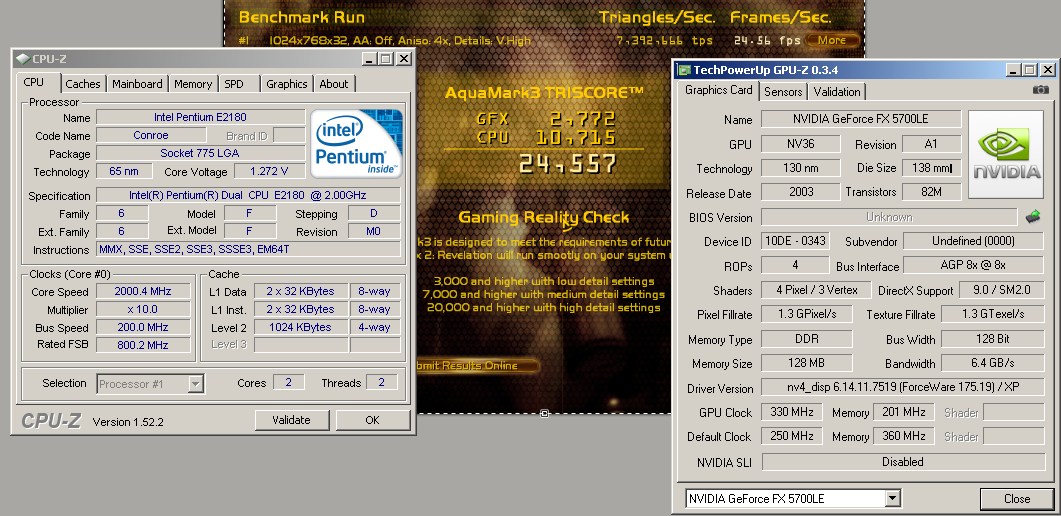
Task: Click the NVIDIA SLI Disabled field
Action: coord(903,462)
